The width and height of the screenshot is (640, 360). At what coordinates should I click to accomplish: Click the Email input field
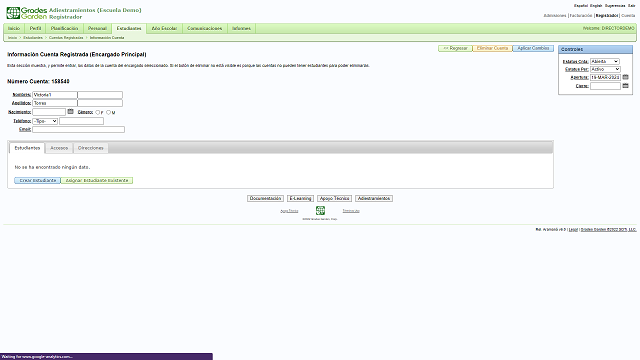pos(78,129)
